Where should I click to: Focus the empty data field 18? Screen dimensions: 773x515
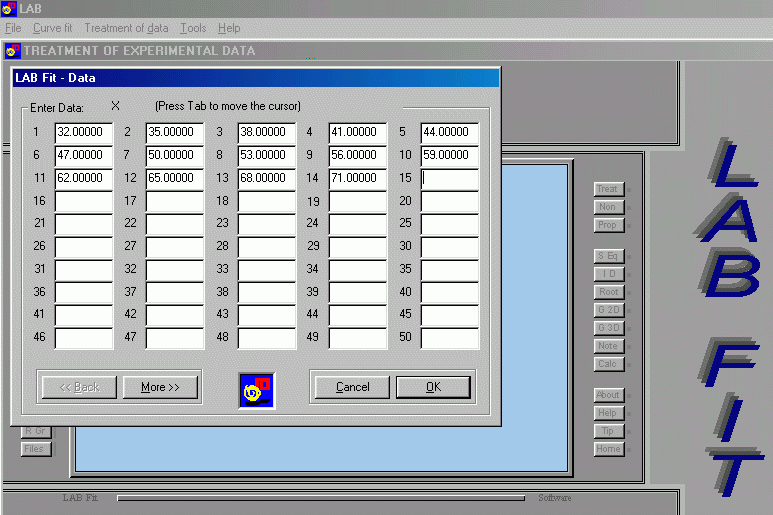pyautogui.click(x=267, y=202)
